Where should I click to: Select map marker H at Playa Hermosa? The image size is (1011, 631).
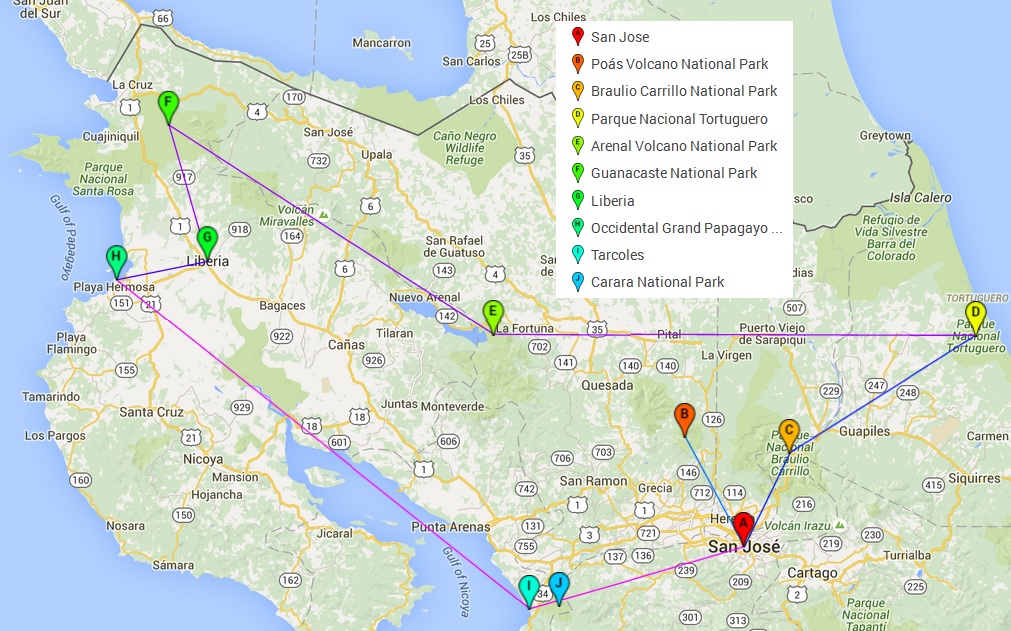[x=116, y=261]
